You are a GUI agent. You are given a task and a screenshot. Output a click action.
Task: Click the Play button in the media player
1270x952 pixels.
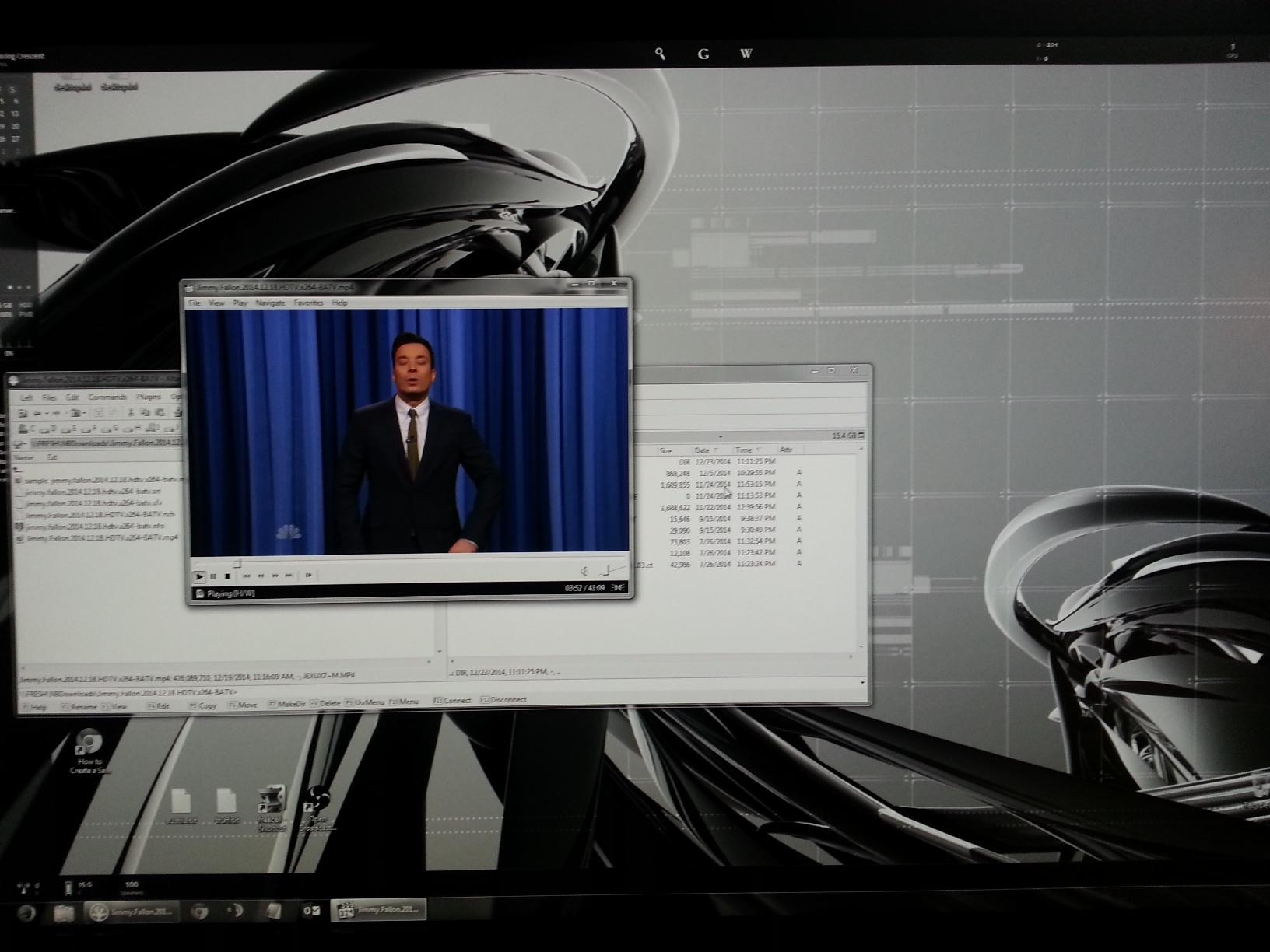[x=199, y=576]
